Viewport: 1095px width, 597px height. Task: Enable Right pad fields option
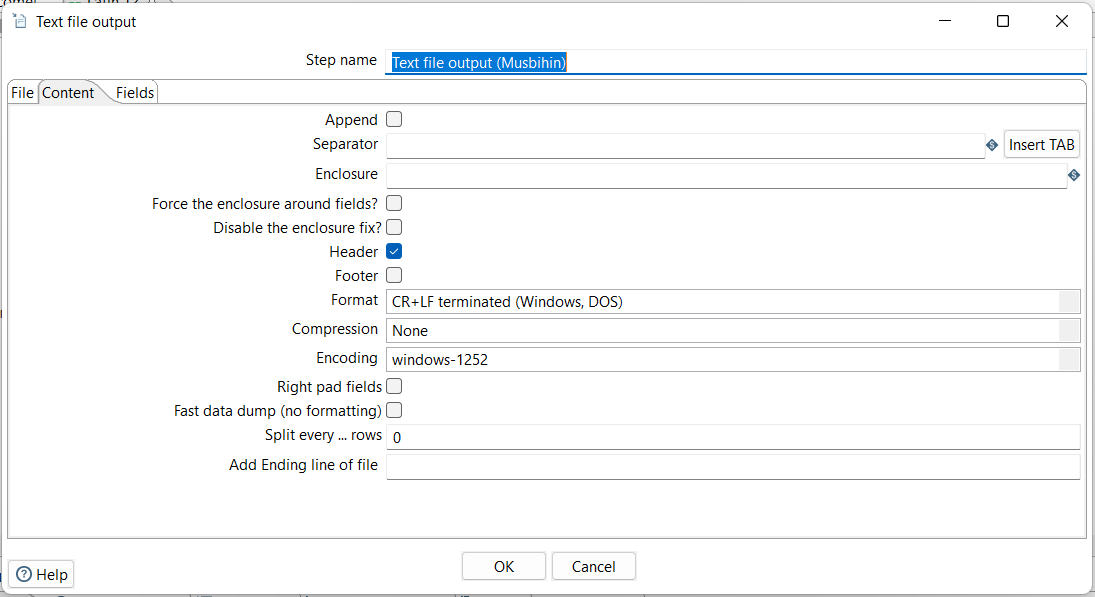tap(394, 386)
